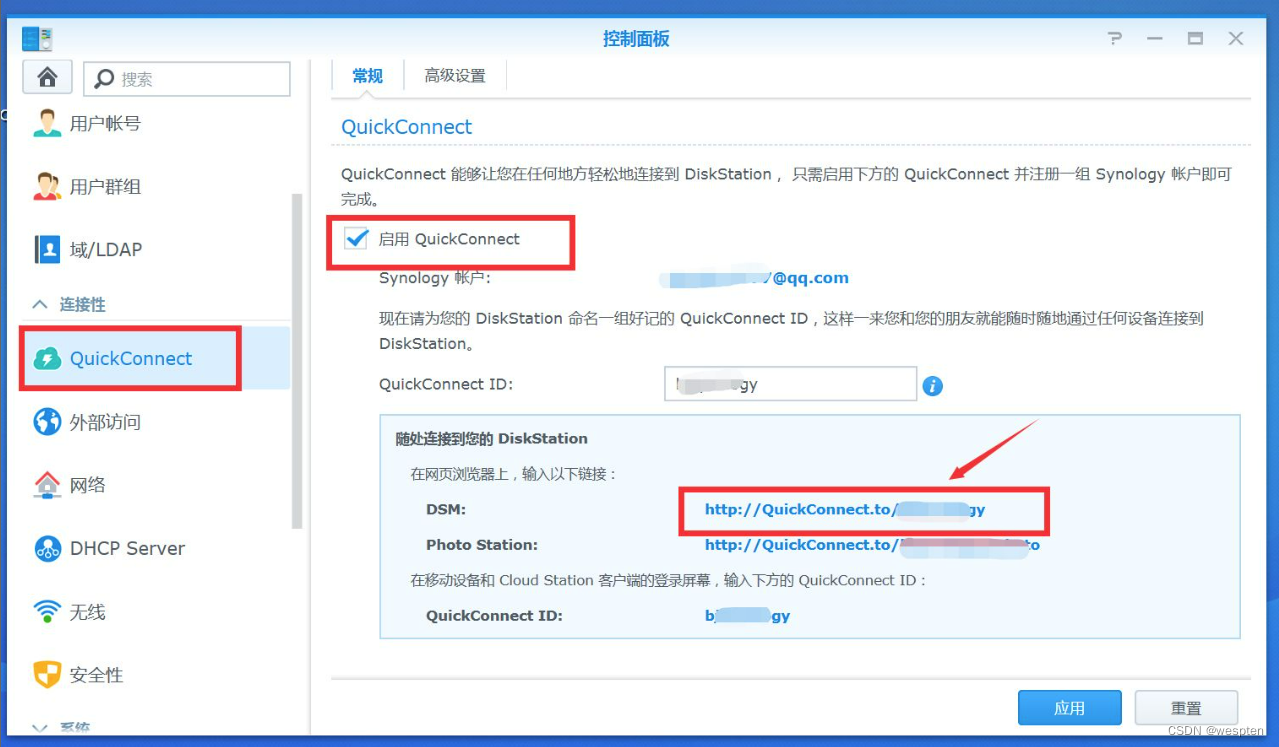The image size is (1279, 747).
Task: Select QuickConnect in the sidebar
Action: (x=157, y=359)
